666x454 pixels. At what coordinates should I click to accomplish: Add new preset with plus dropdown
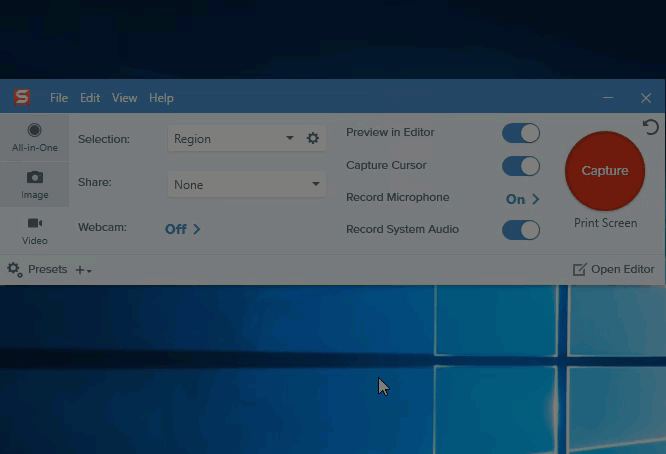pos(83,270)
